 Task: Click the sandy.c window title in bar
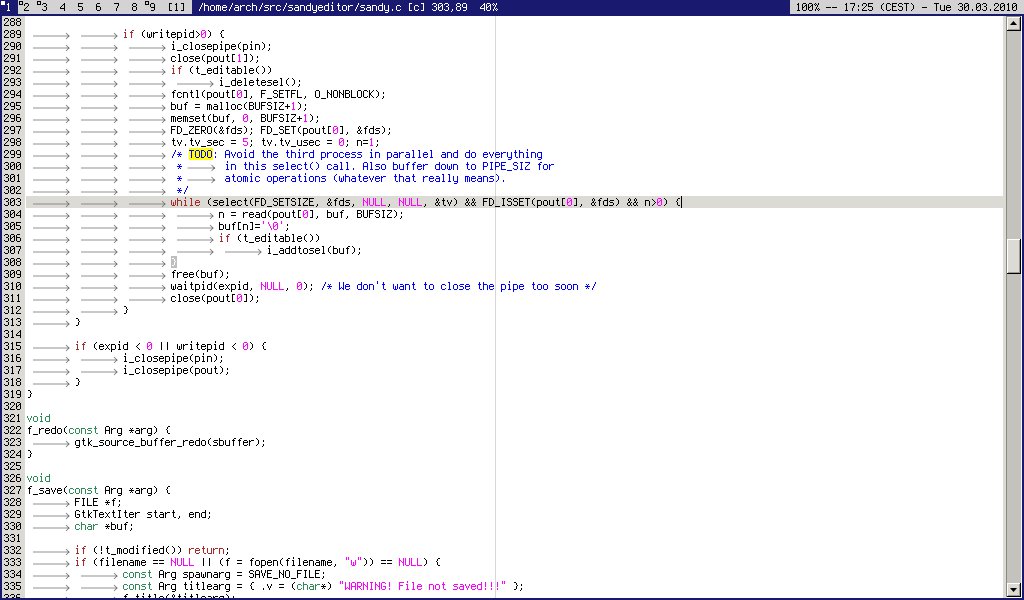click(x=348, y=7)
